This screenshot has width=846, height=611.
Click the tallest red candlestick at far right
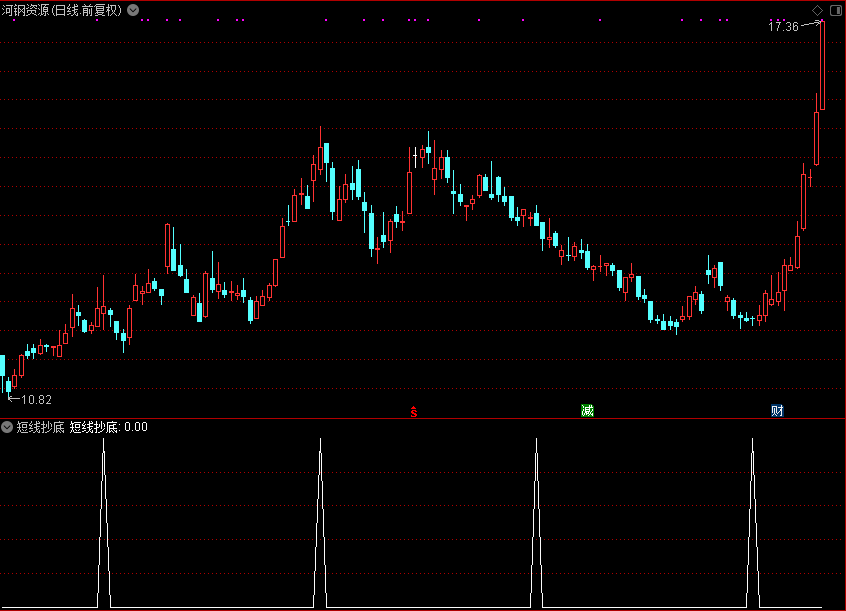[822, 65]
